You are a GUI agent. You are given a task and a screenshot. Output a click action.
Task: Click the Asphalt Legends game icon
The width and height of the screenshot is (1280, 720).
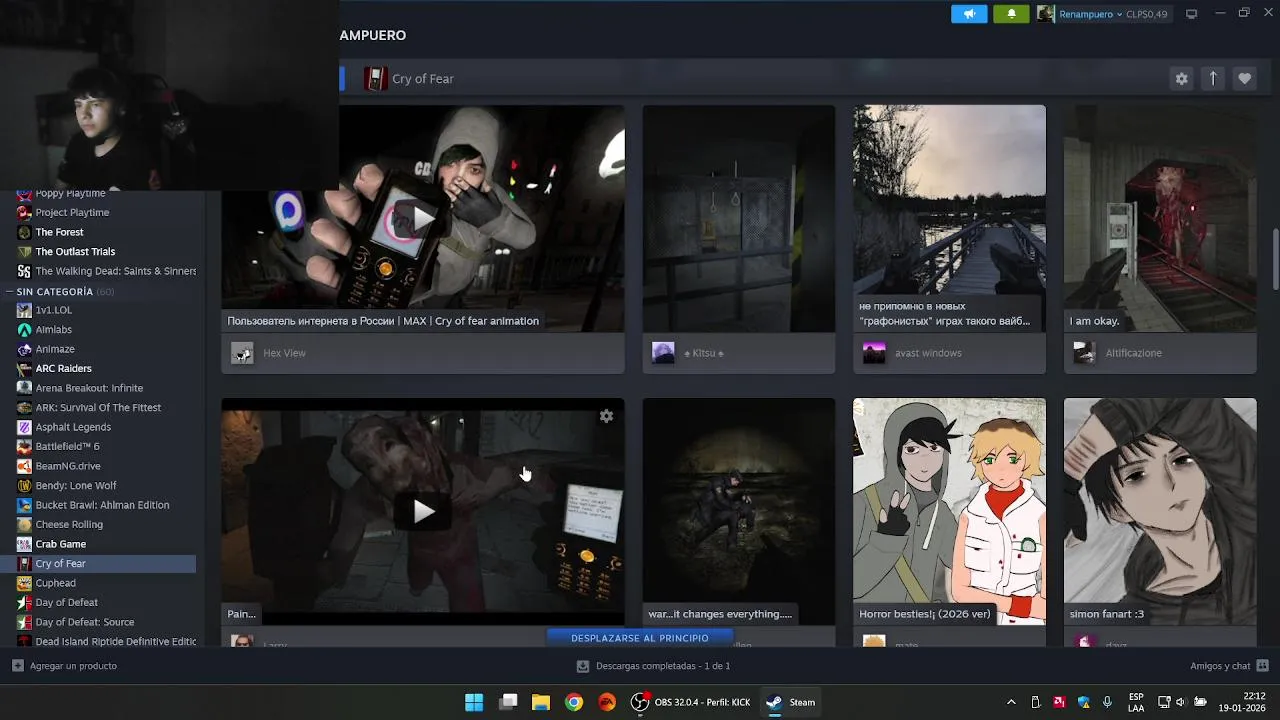pos(24,427)
